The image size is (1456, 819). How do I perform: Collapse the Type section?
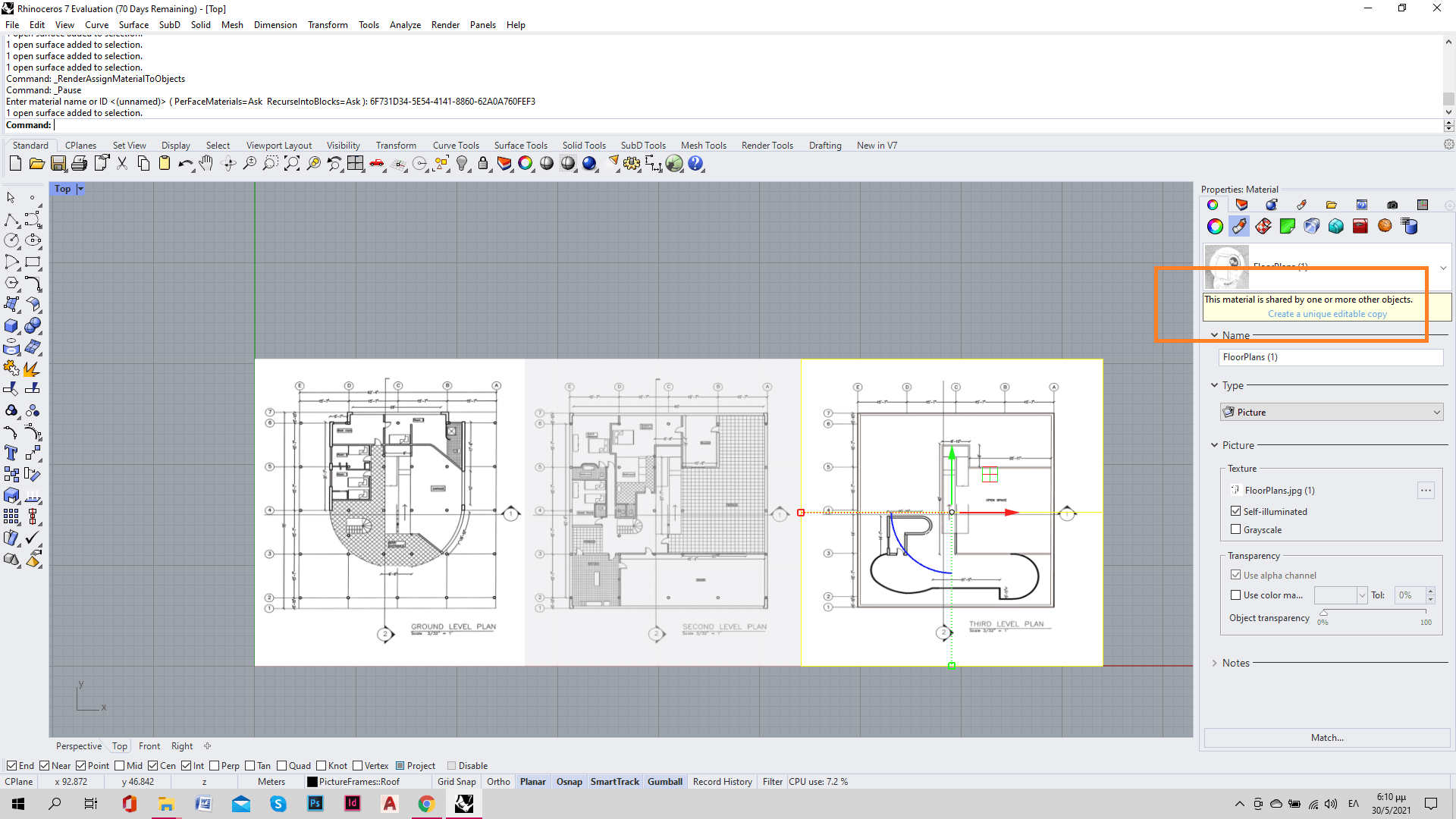click(1215, 385)
